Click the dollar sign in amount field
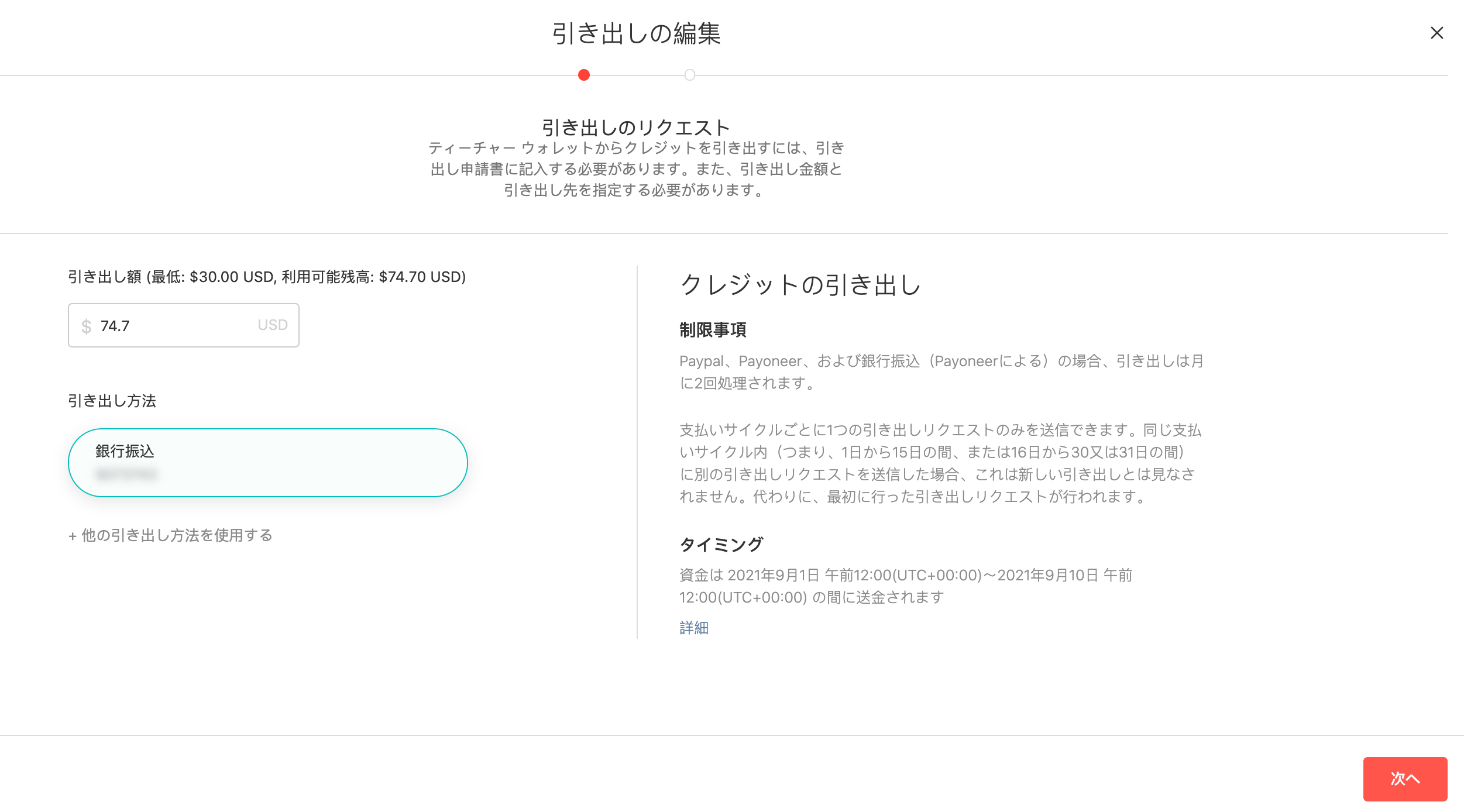The width and height of the screenshot is (1464, 812). coord(87,326)
